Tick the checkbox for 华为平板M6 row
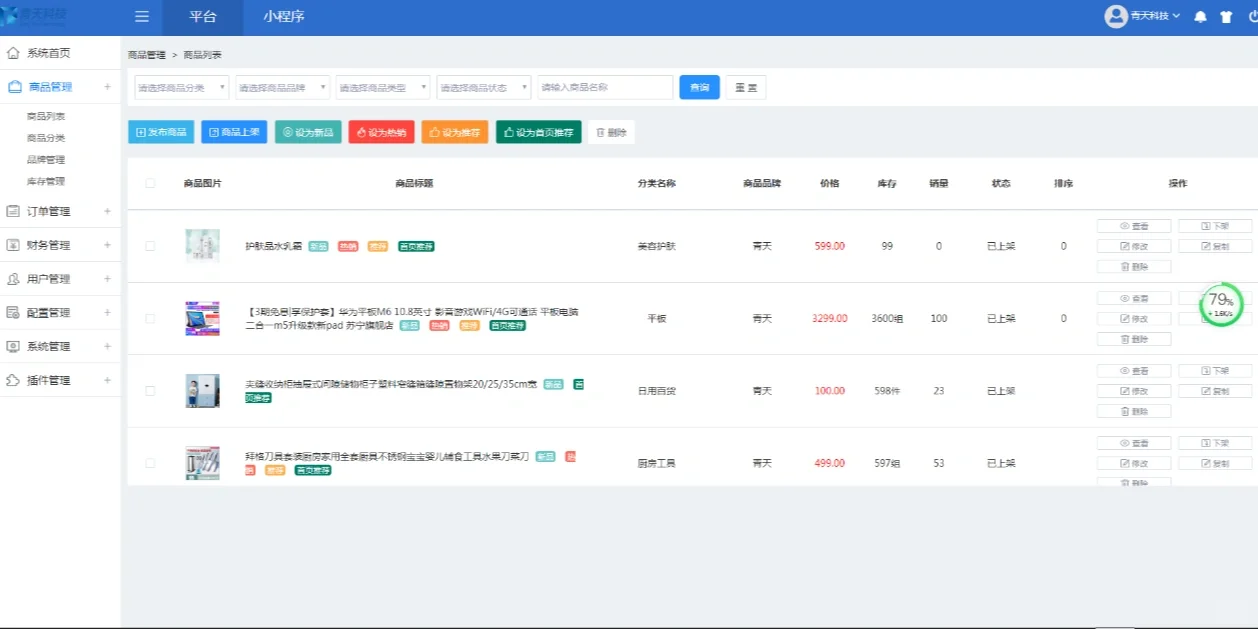1258x629 pixels. tap(150, 319)
